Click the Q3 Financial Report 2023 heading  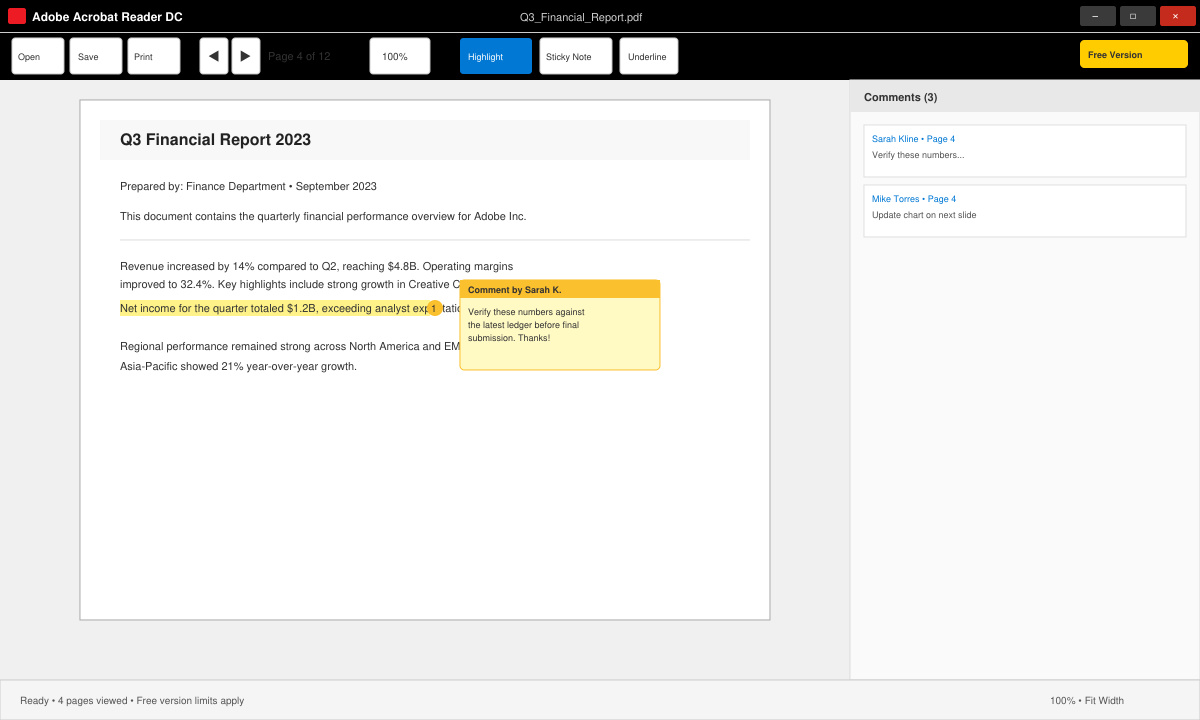(x=215, y=140)
